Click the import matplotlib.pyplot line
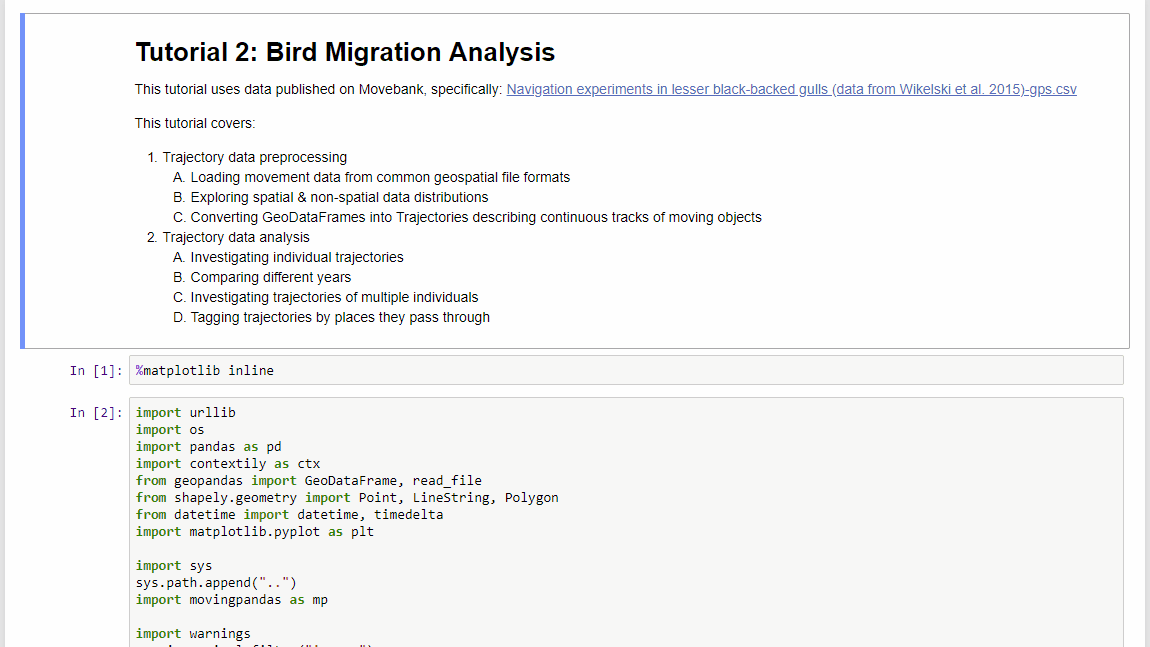Viewport: 1150px width, 647px height. (x=255, y=531)
